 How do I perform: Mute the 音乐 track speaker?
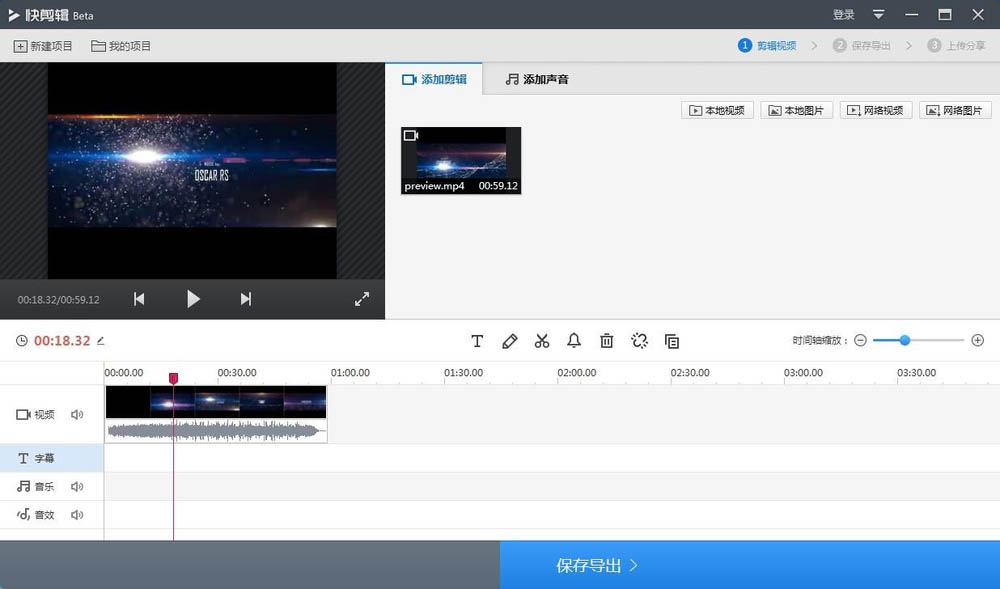77,486
